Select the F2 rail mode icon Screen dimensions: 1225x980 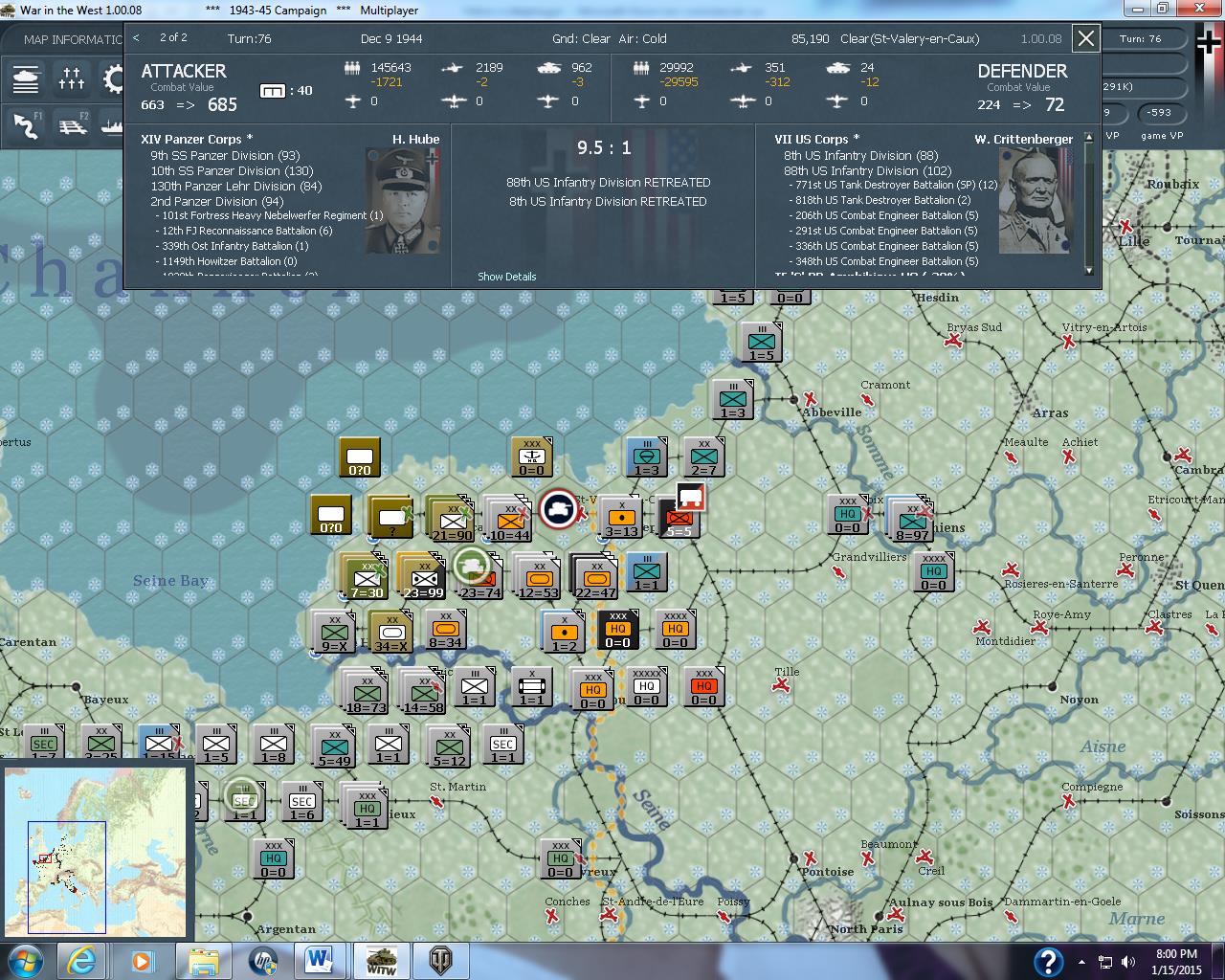click(x=72, y=125)
